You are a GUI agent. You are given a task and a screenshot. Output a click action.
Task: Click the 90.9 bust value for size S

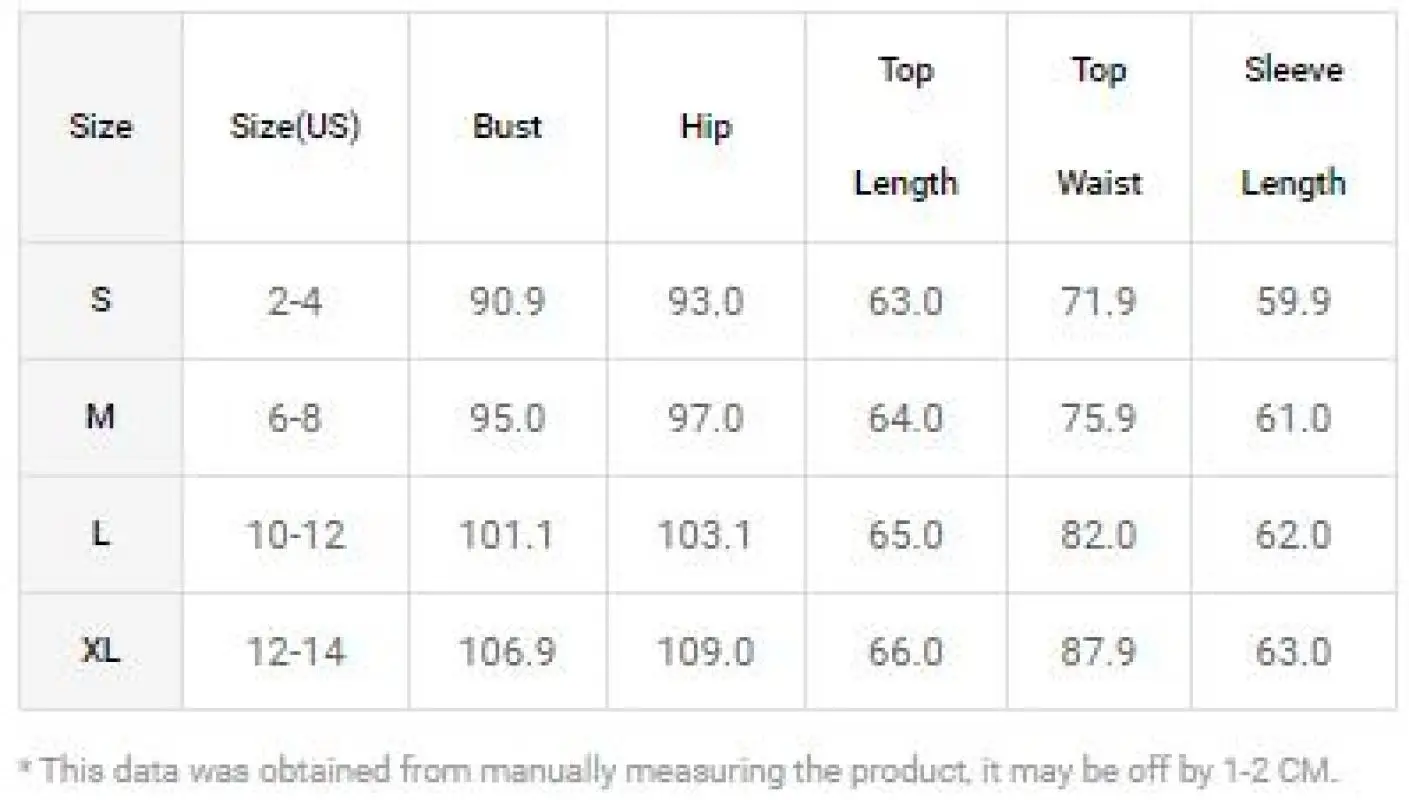(x=507, y=301)
